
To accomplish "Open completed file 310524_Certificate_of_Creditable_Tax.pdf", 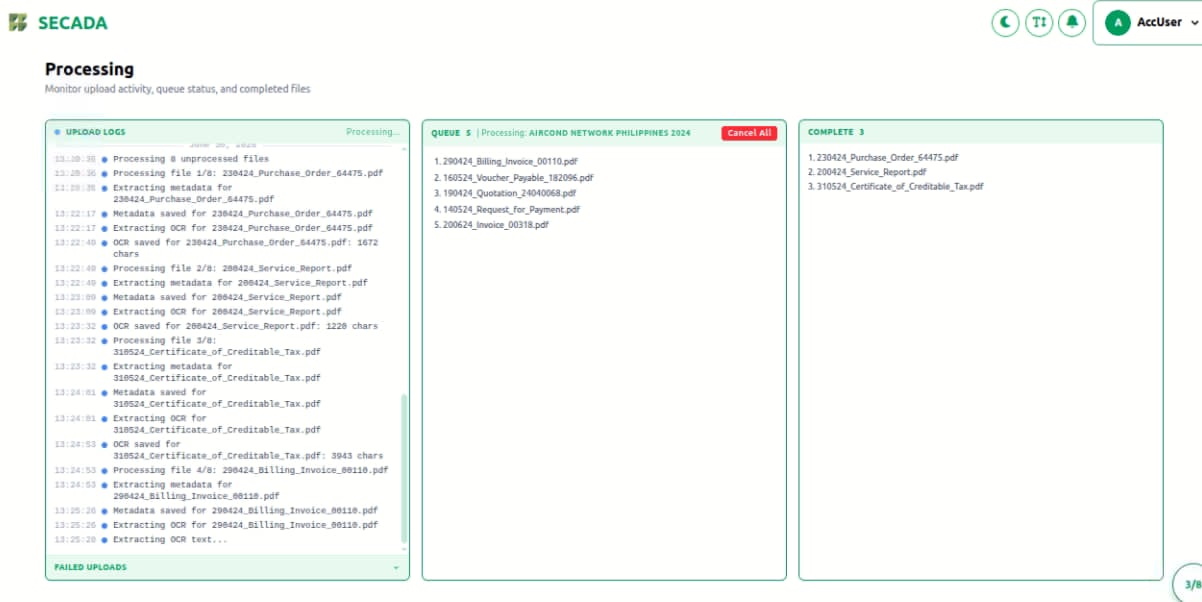I will tap(896, 186).
